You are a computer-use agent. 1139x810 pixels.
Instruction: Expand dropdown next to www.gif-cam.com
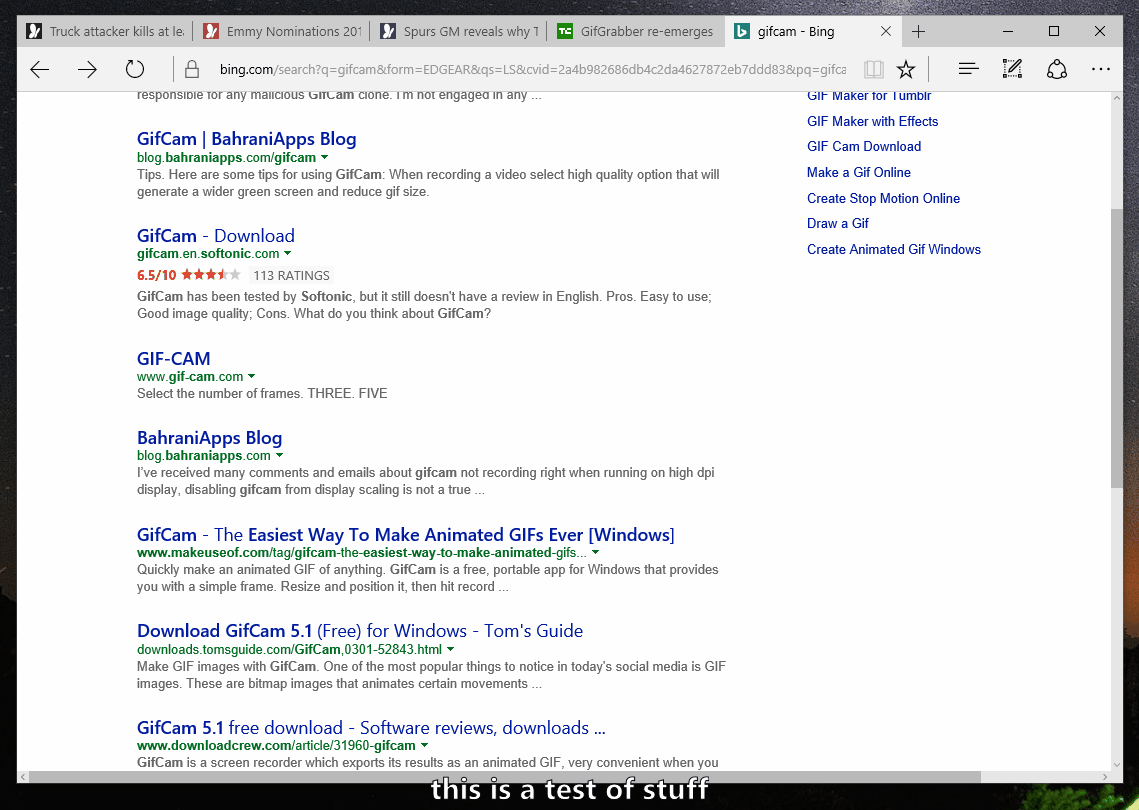(251, 376)
